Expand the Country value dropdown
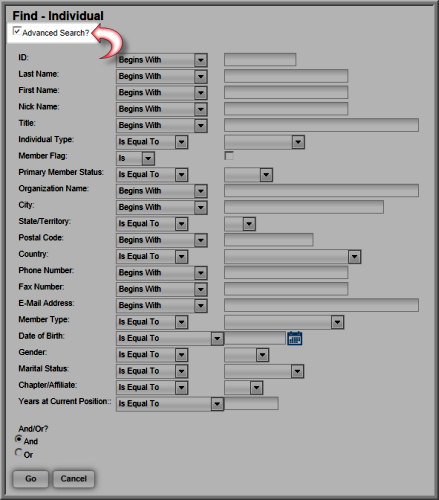The image size is (439, 500). click(293, 257)
